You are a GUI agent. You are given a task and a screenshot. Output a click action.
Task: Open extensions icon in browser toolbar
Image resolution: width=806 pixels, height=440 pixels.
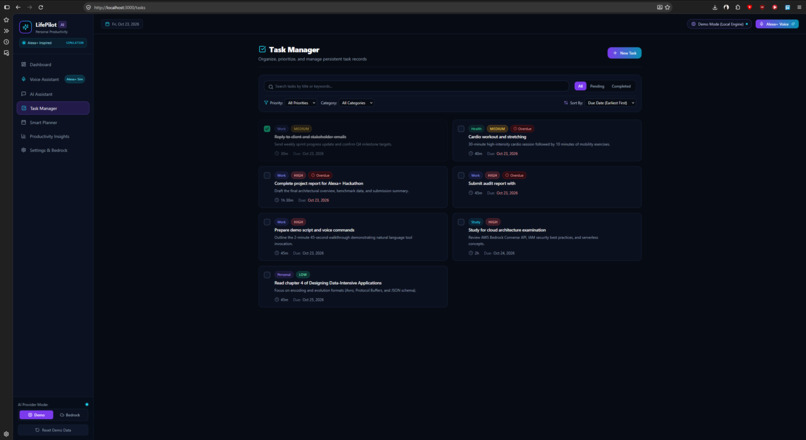click(x=738, y=7)
